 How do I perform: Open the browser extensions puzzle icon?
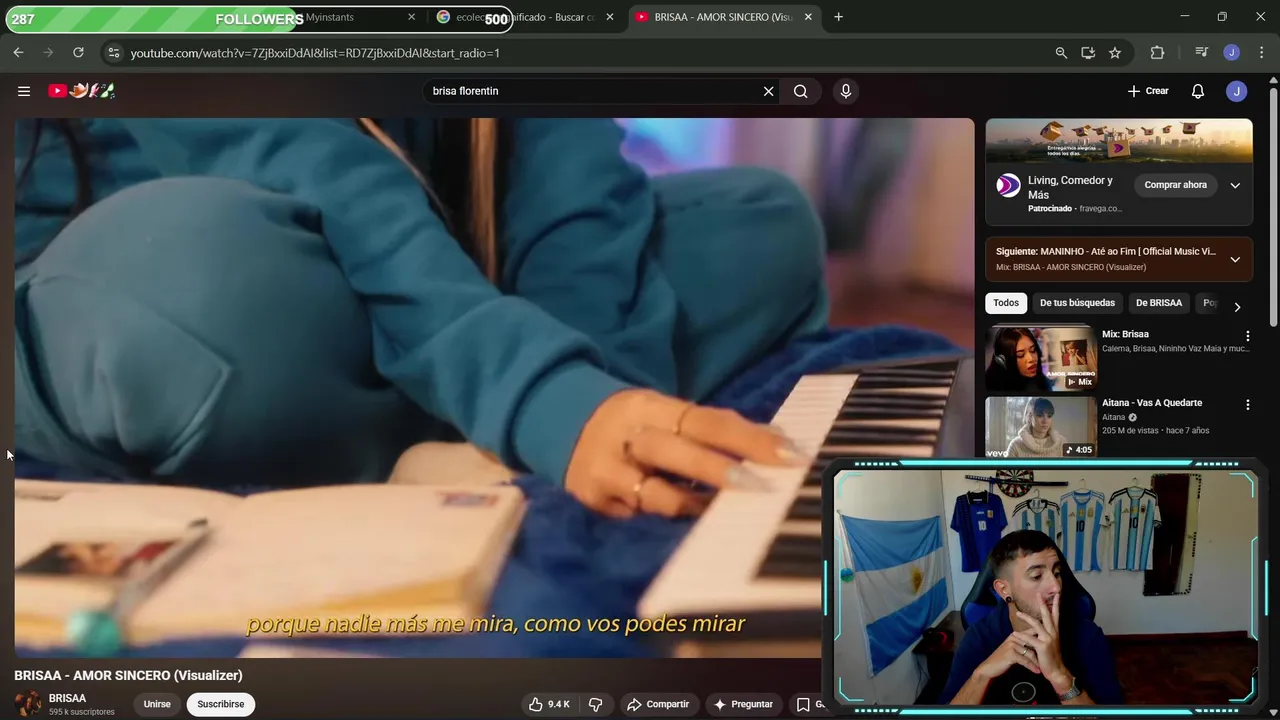tap(1158, 53)
